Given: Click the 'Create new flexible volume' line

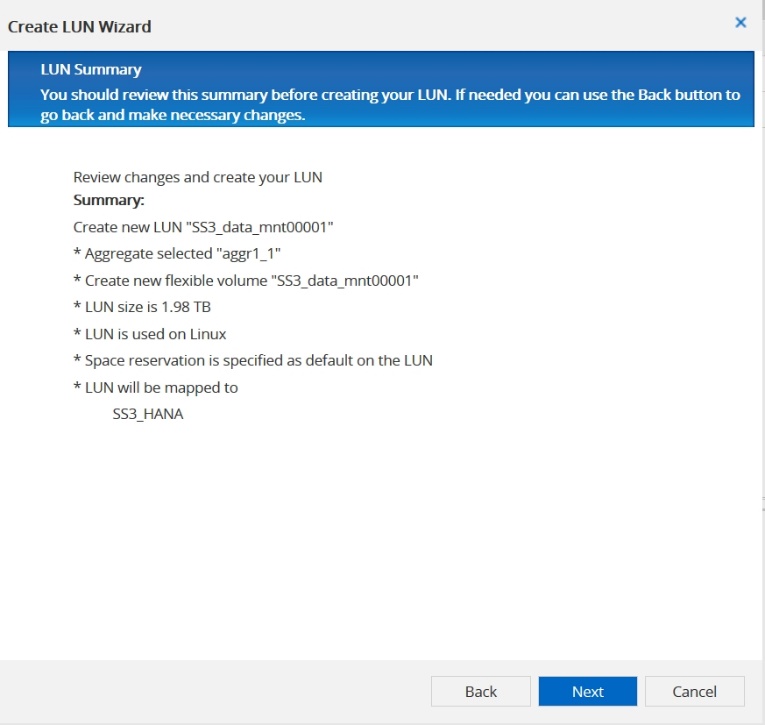Looking at the screenshot, I should click(x=245, y=281).
